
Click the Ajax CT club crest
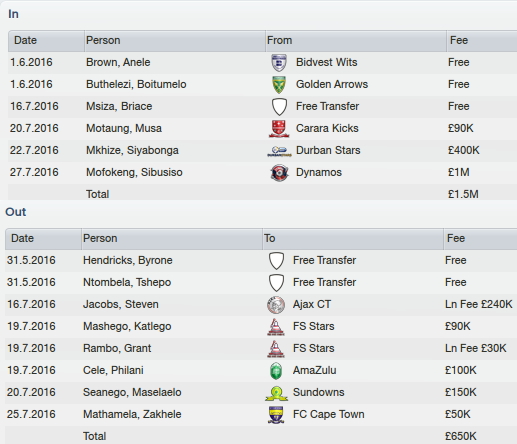click(x=276, y=305)
